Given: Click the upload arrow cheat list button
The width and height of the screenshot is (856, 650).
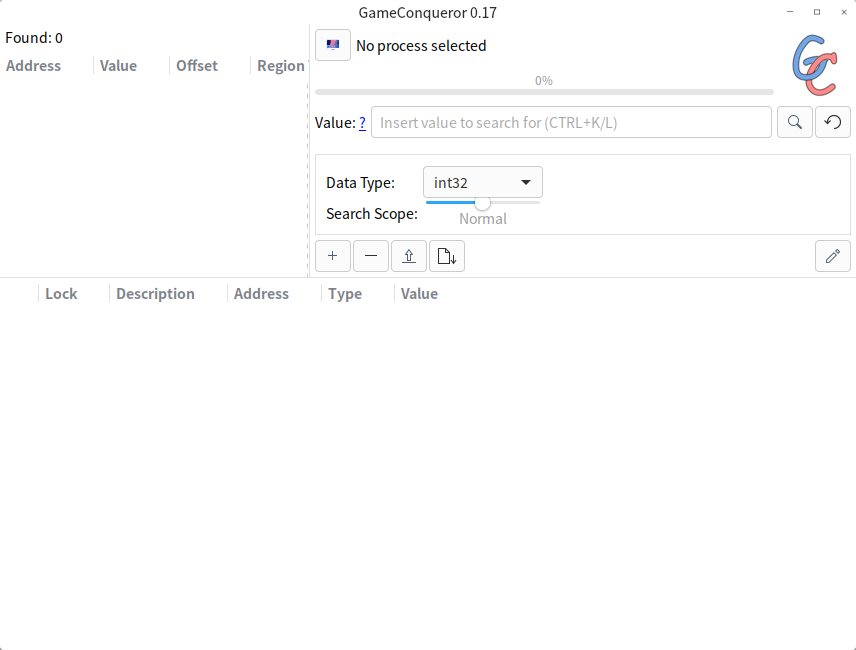Looking at the screenshot, I should [409, 256].
